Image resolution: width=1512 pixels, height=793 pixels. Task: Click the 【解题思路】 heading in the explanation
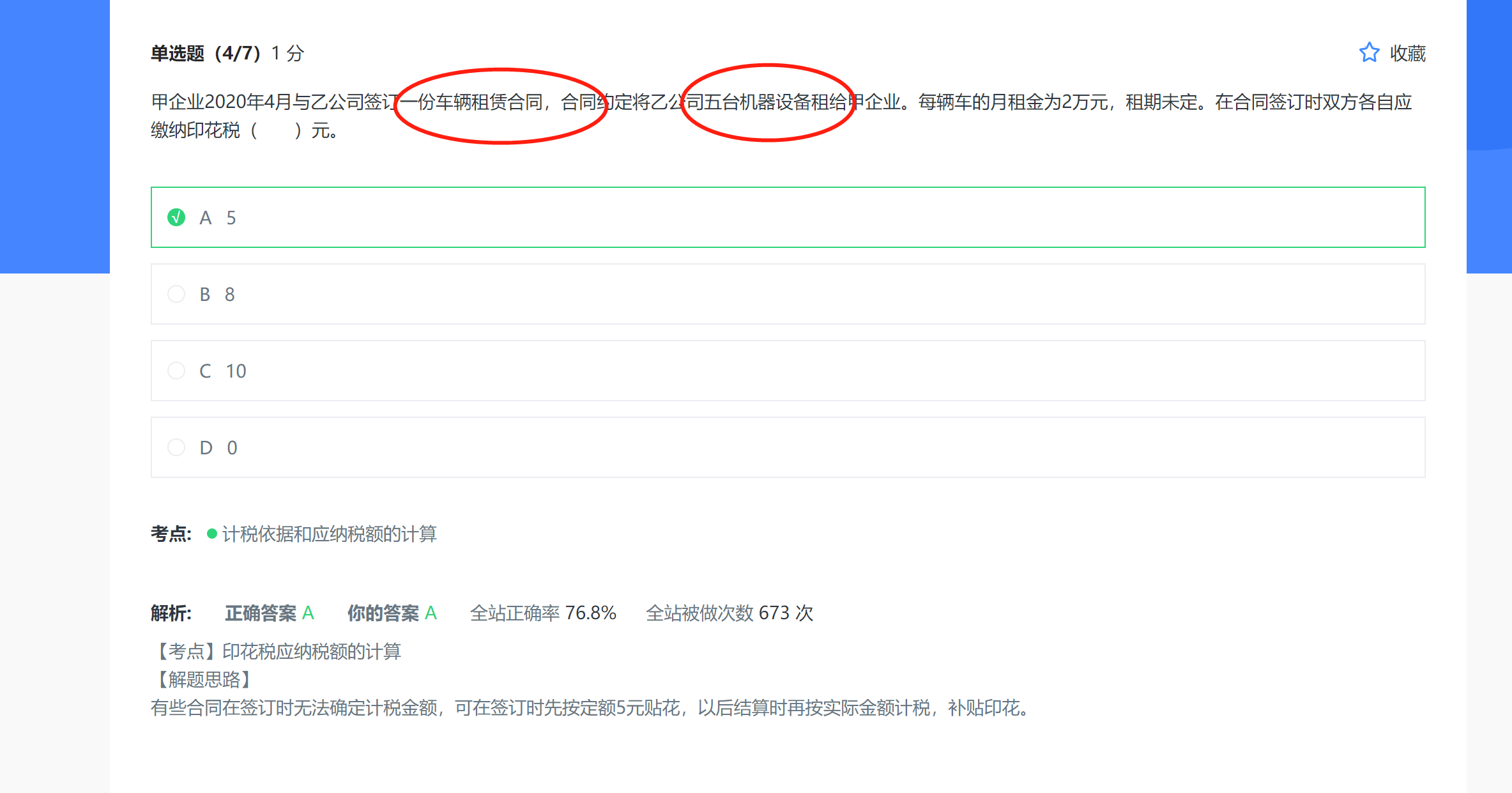204,679
